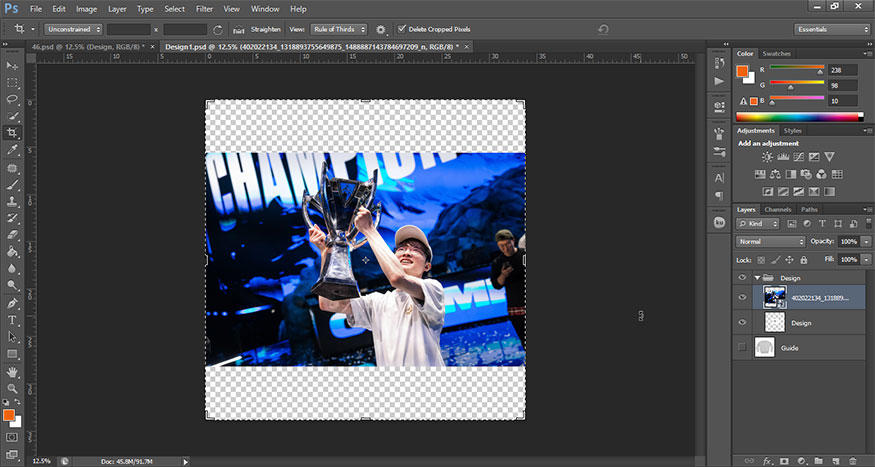Select the Zoom tool
This screenshot has width=875, height=467.
tap(12, 388)
